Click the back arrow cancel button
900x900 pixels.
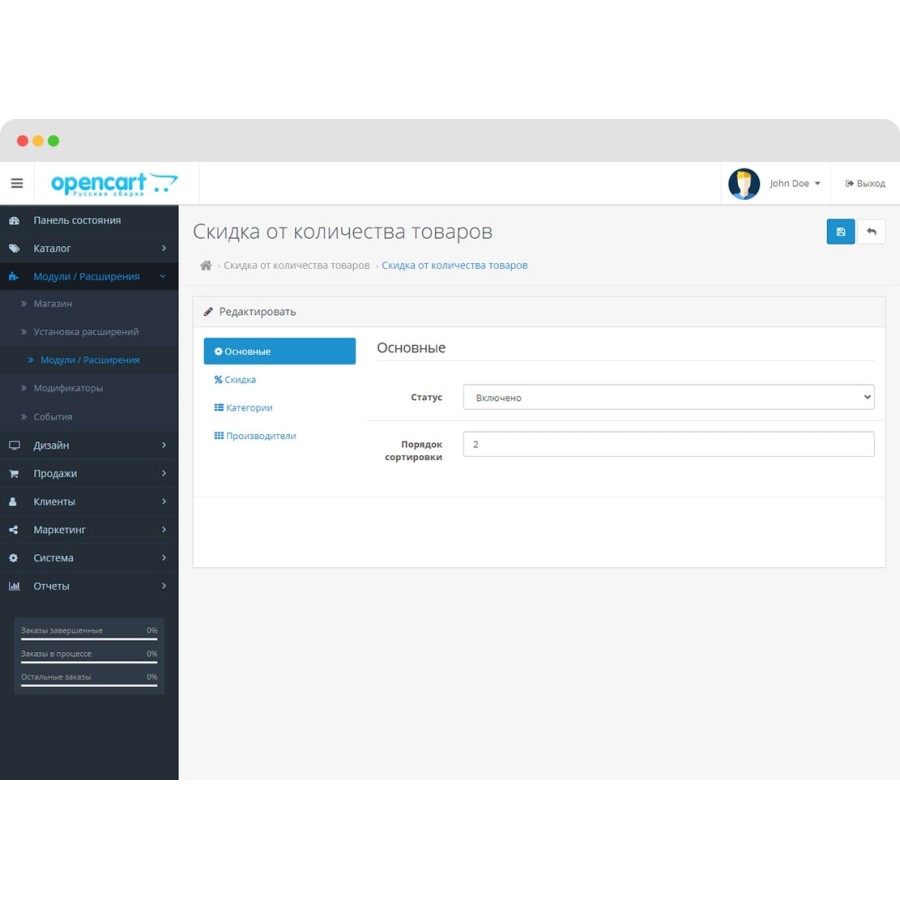coord(871,232)
